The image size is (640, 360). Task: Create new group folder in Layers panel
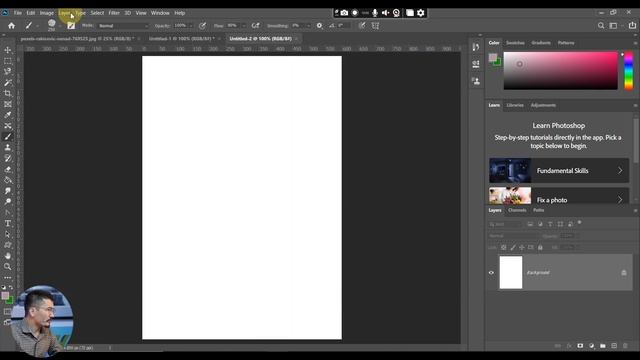(x=603, y=346)
